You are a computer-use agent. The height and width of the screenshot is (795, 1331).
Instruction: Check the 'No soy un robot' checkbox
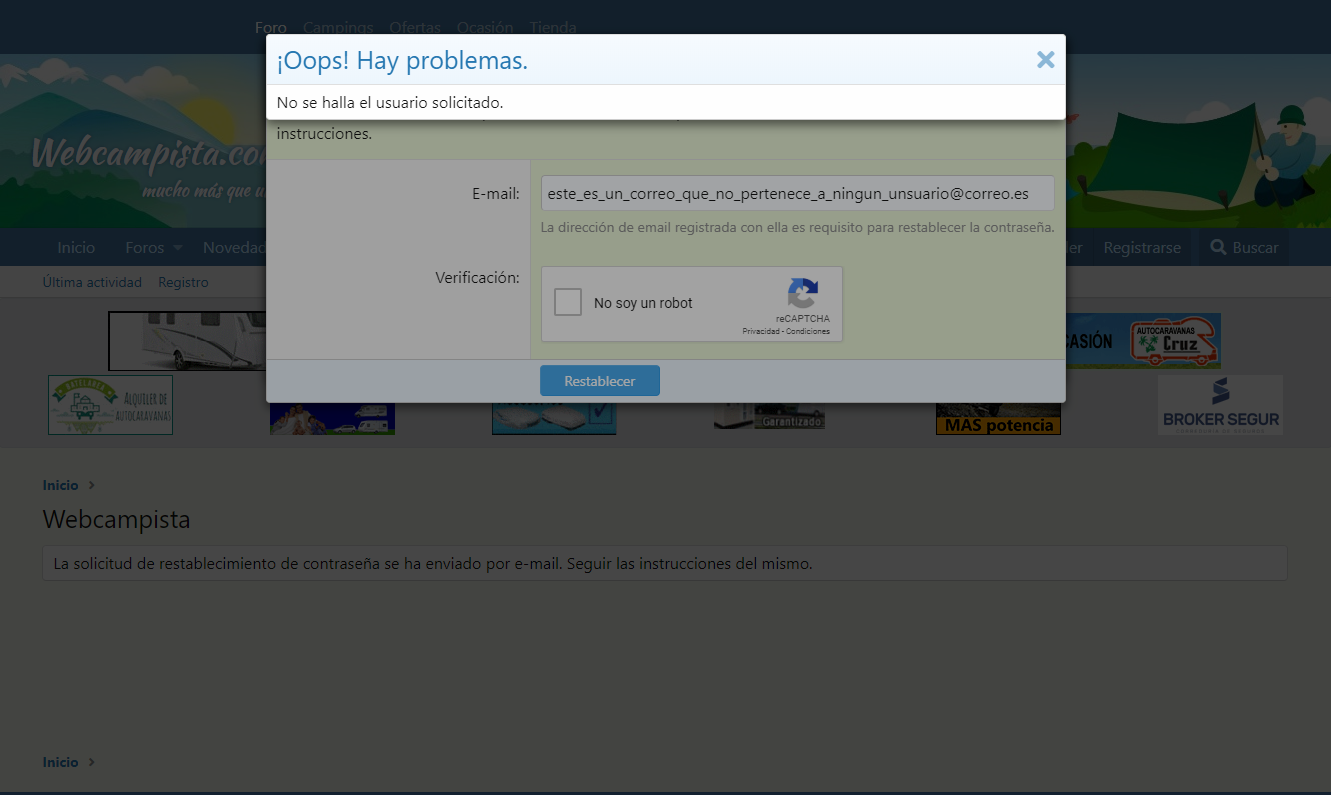pos(568,302)
